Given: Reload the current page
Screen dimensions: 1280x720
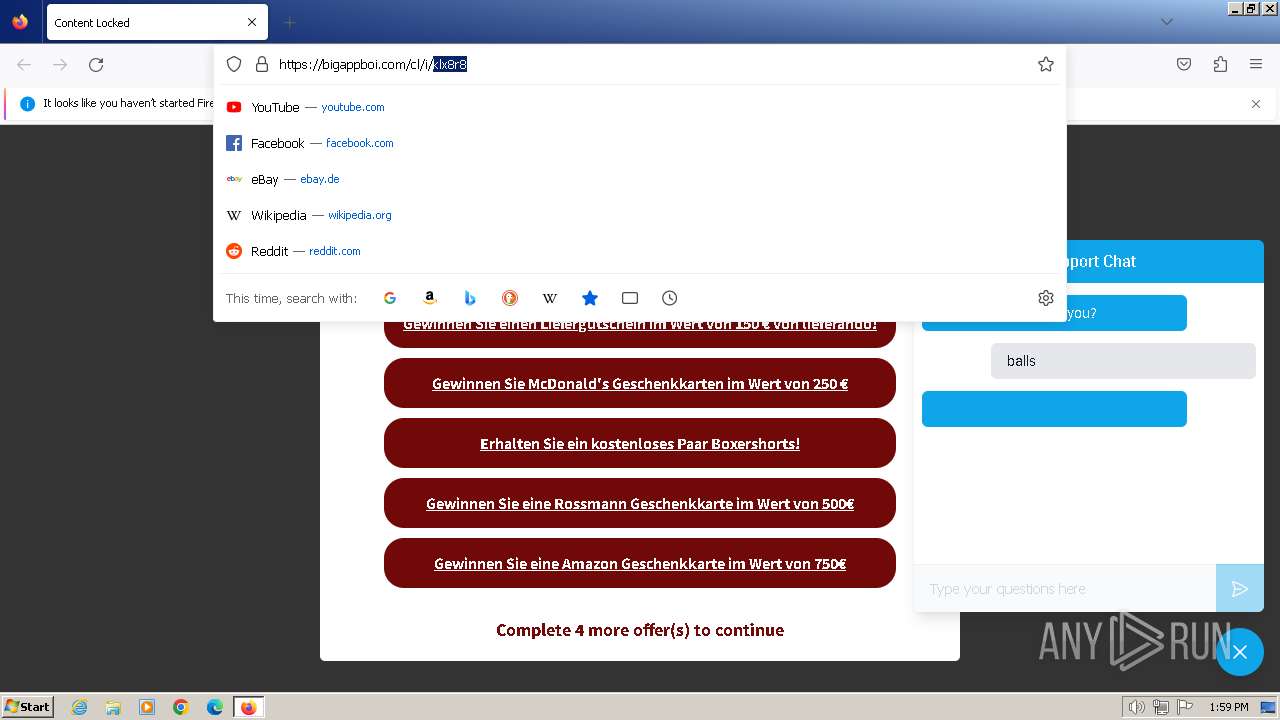Looking at the screenshot, I should (96, 65).
